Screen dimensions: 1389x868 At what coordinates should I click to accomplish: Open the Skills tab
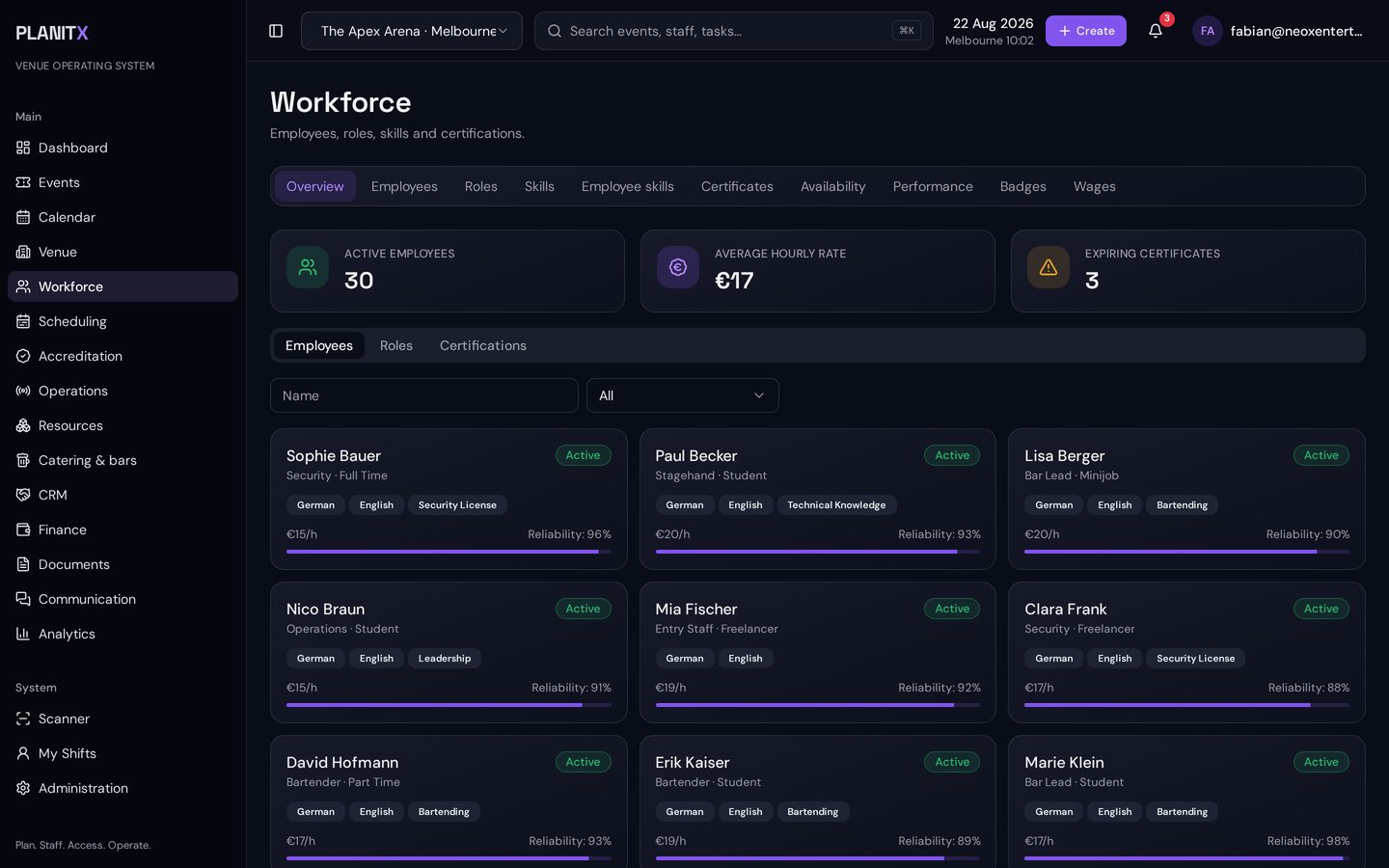[539, 186]
